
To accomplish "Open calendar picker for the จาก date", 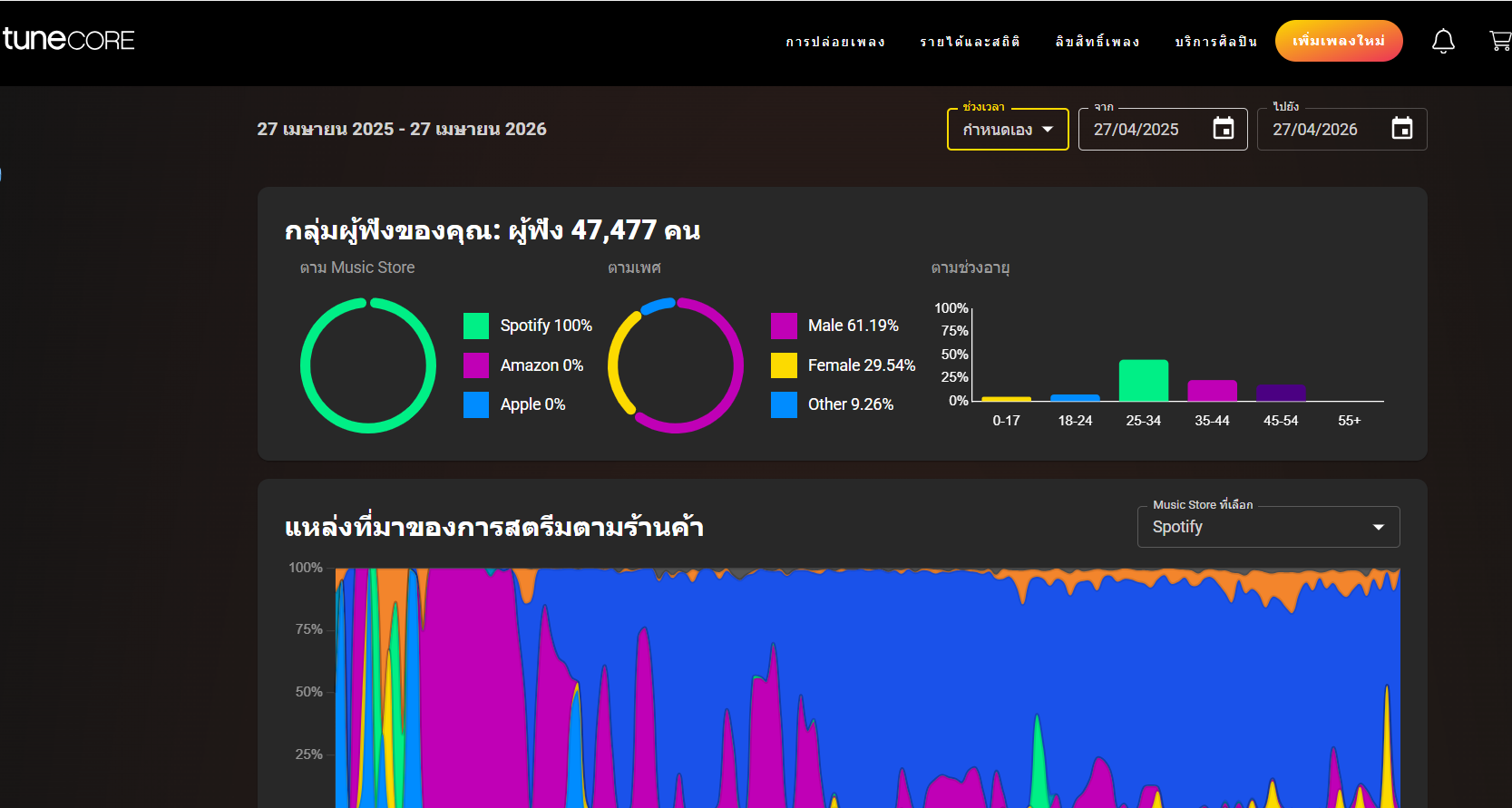I will (x=1224, y=129).
